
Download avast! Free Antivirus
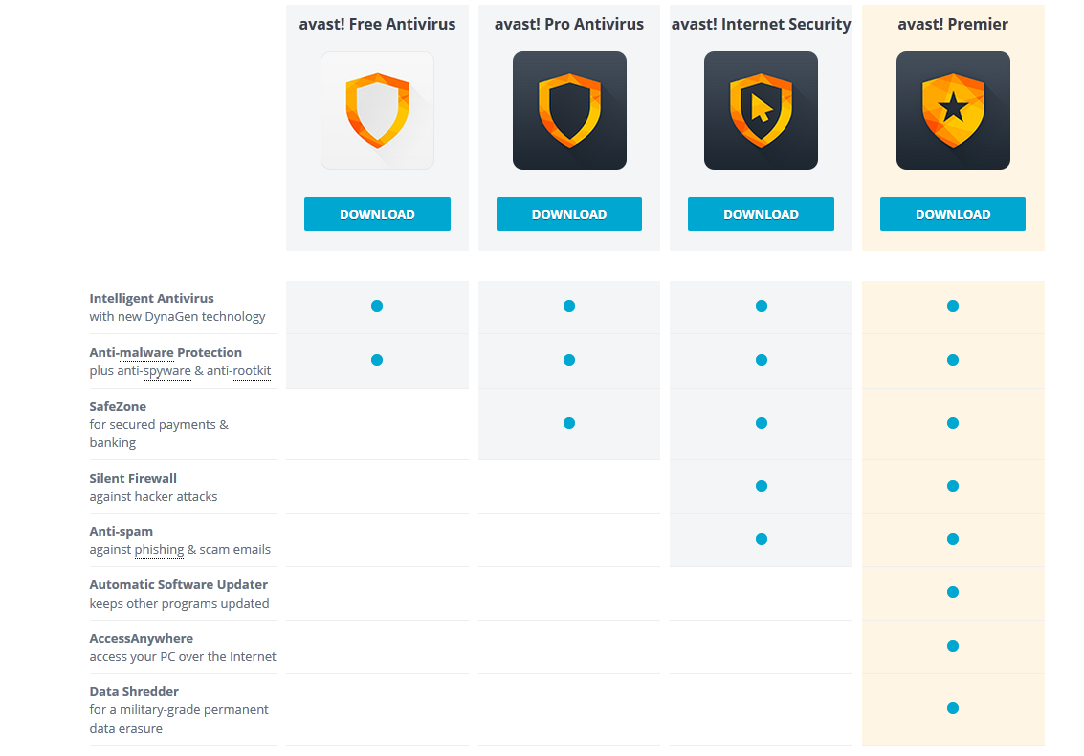tap(377, 214)
